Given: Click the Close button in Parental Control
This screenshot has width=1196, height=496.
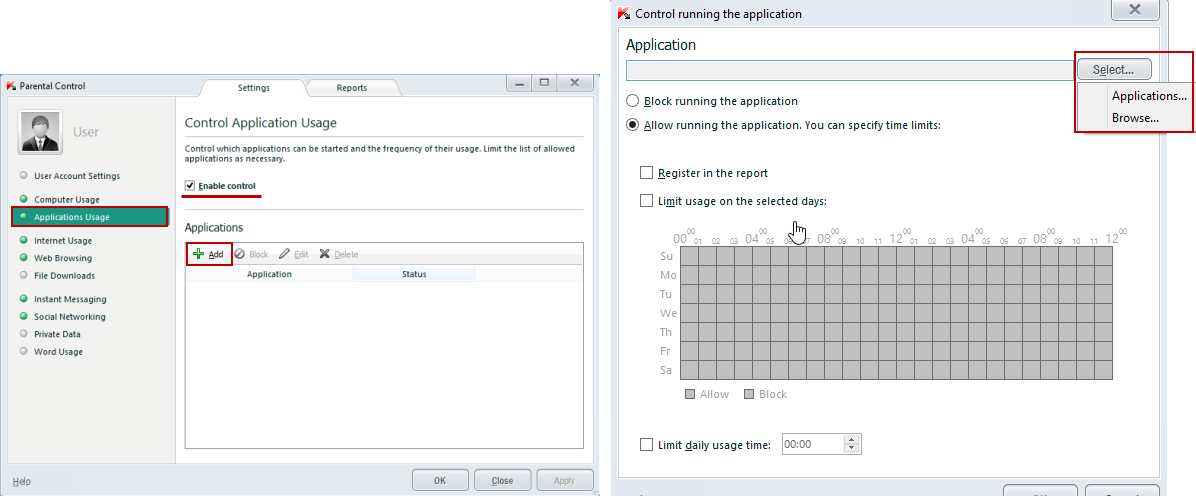Looking at the screenshot, I should click(503, 481).
